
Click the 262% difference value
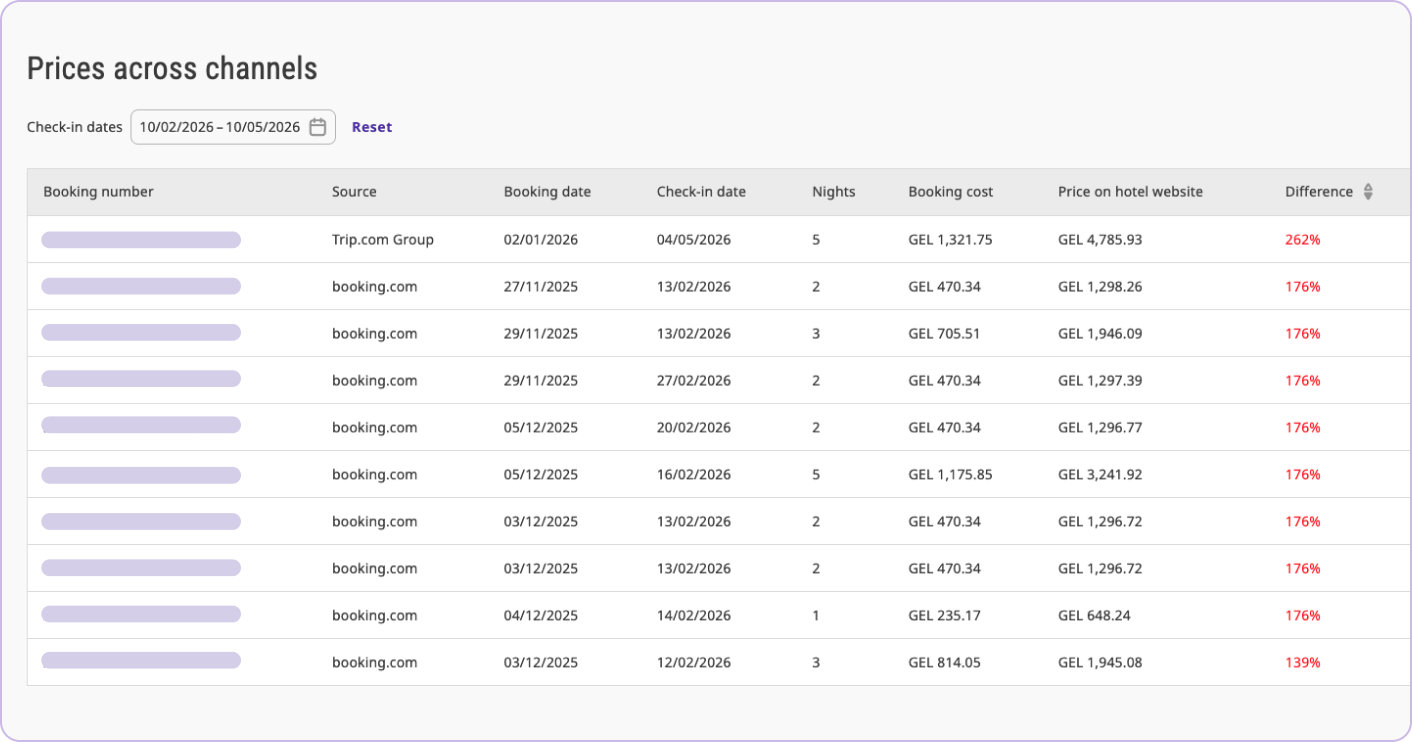pyautogui.click(x=1302, y=240)
